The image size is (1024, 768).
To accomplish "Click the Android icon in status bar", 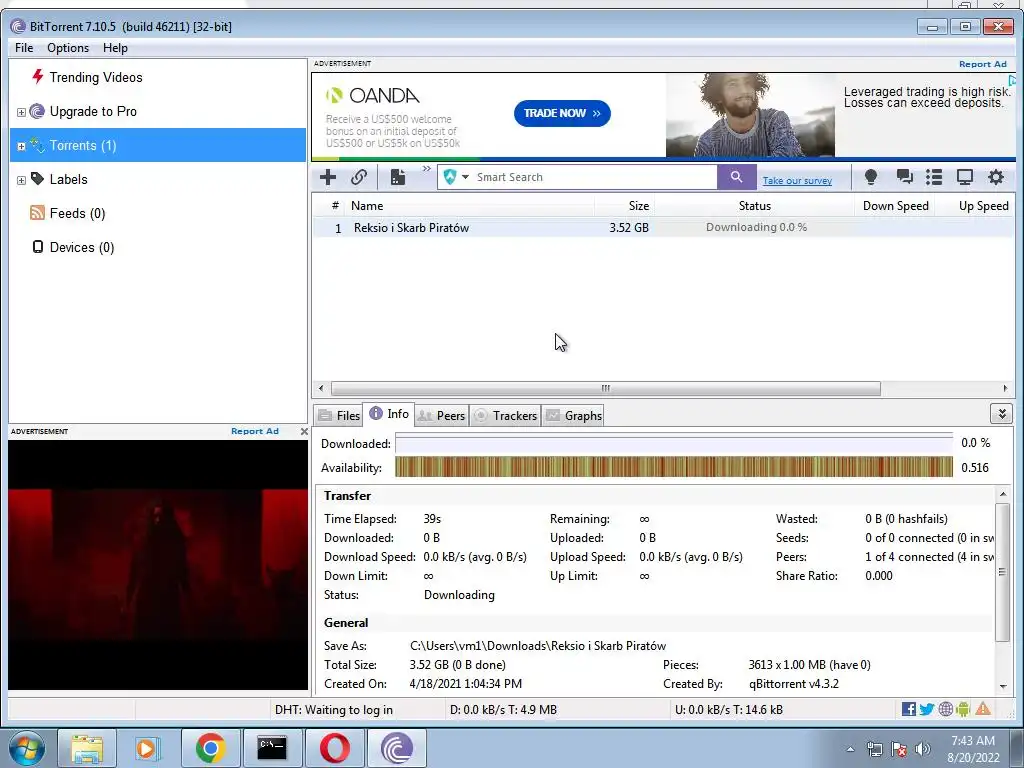I will [x=963, y=709].
